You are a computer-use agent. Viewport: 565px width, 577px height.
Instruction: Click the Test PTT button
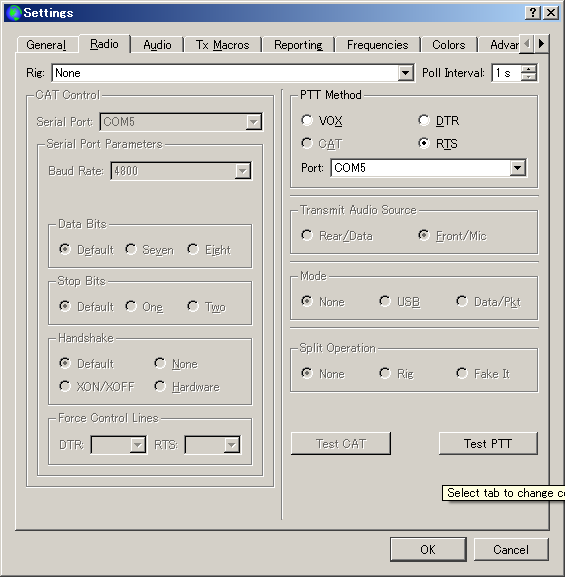pos(488,443)
